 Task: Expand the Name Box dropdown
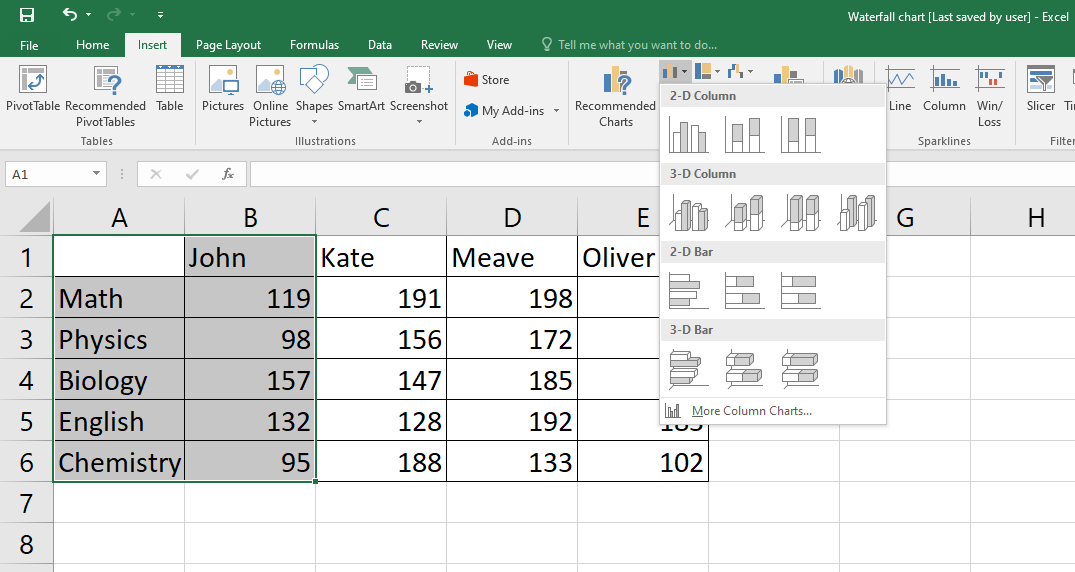coord(97,174)
